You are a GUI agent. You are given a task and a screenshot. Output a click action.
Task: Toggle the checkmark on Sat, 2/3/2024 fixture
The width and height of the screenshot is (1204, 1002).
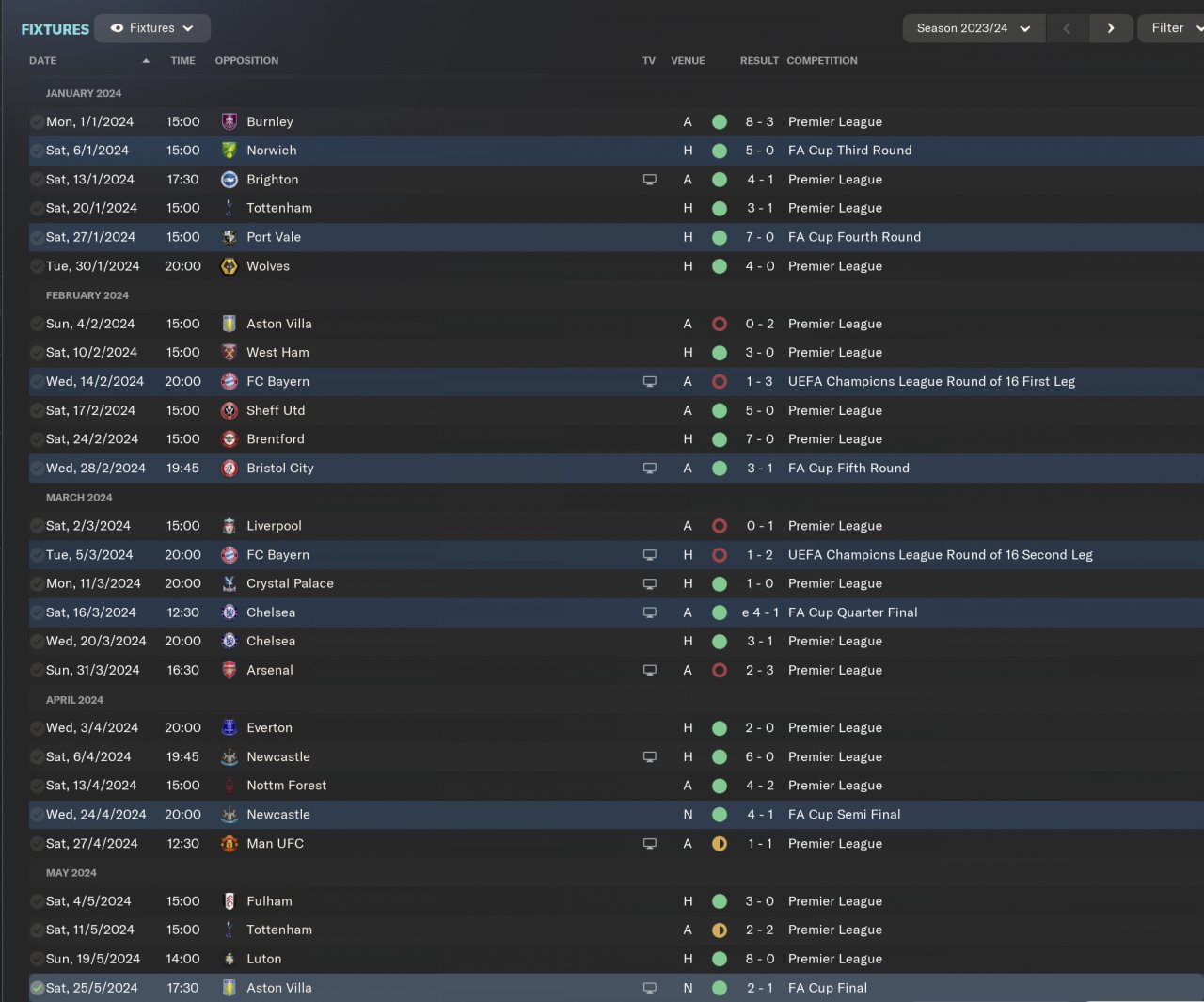37,526
